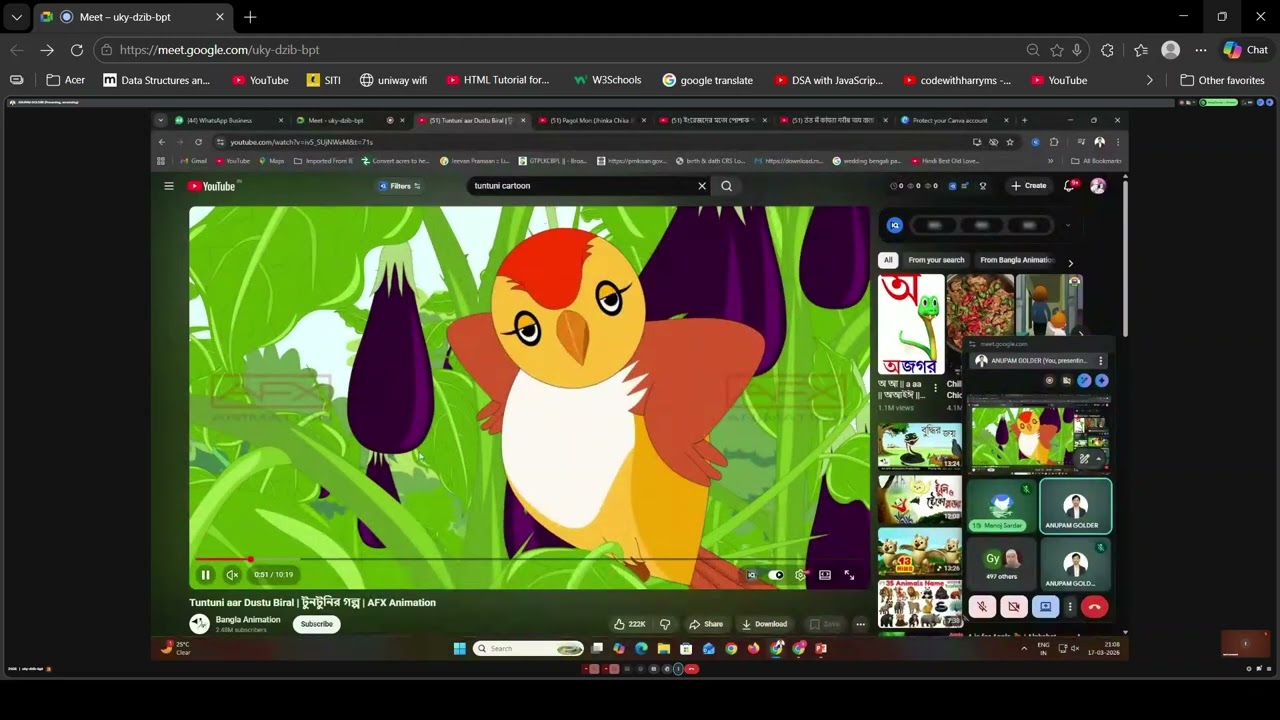Enter fullscreen on the YouTube player
Screen dimensions: 1280x720
(849, 575)
